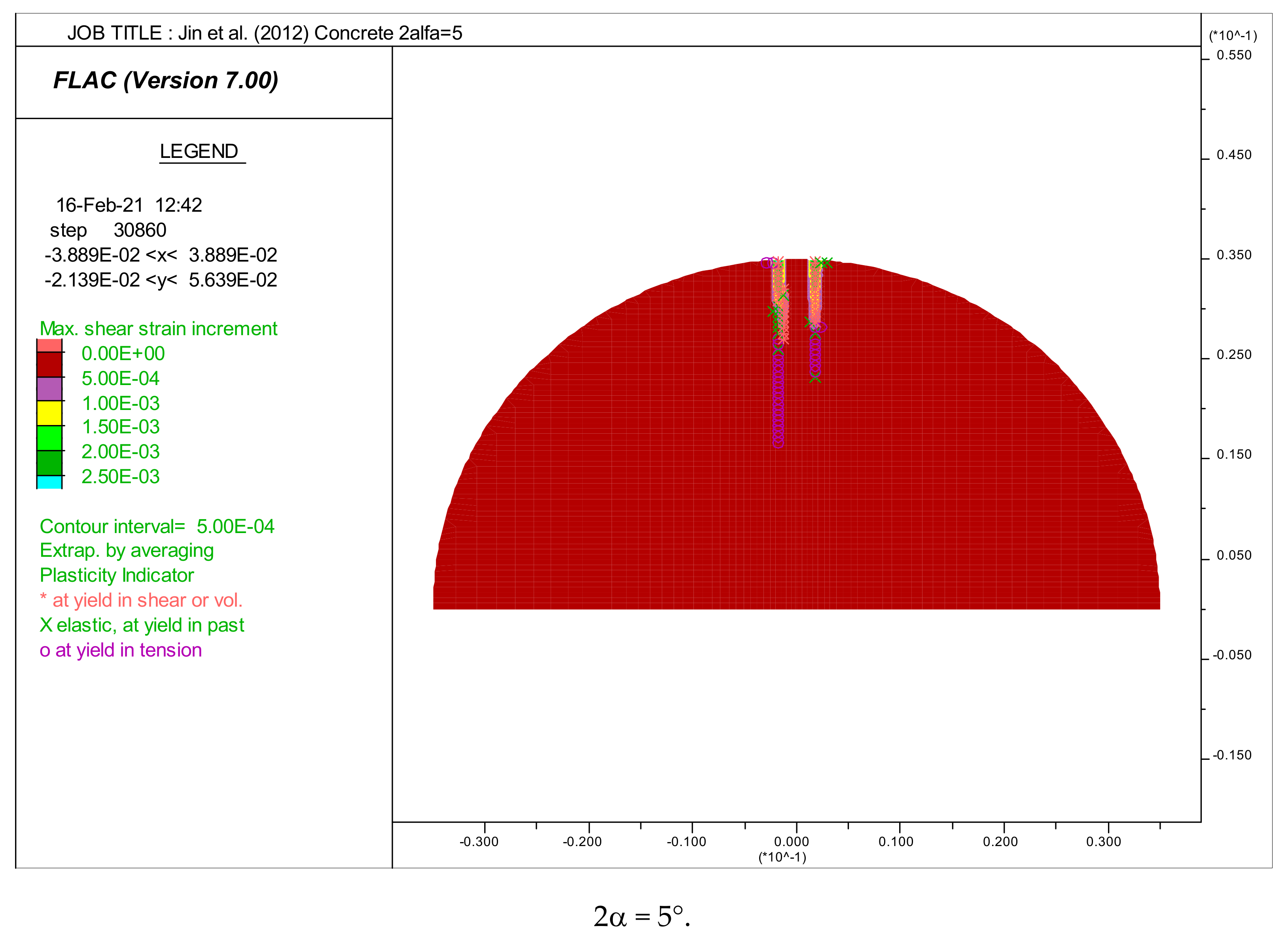Viewport: 1288px width, 945px height.
Task: Click the 'Max. shear strain increment' label
Action: pos(158,329)
